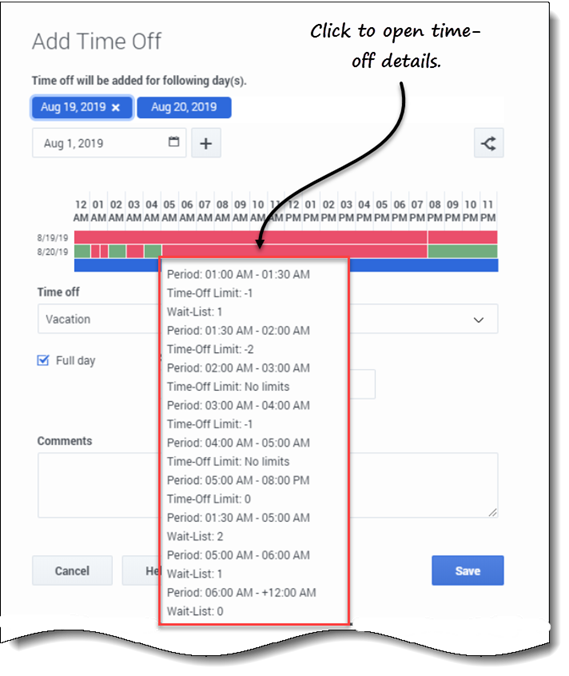
Task: Click small red segment at 01 AM on 8/20/19
Action: pos(95,251)
